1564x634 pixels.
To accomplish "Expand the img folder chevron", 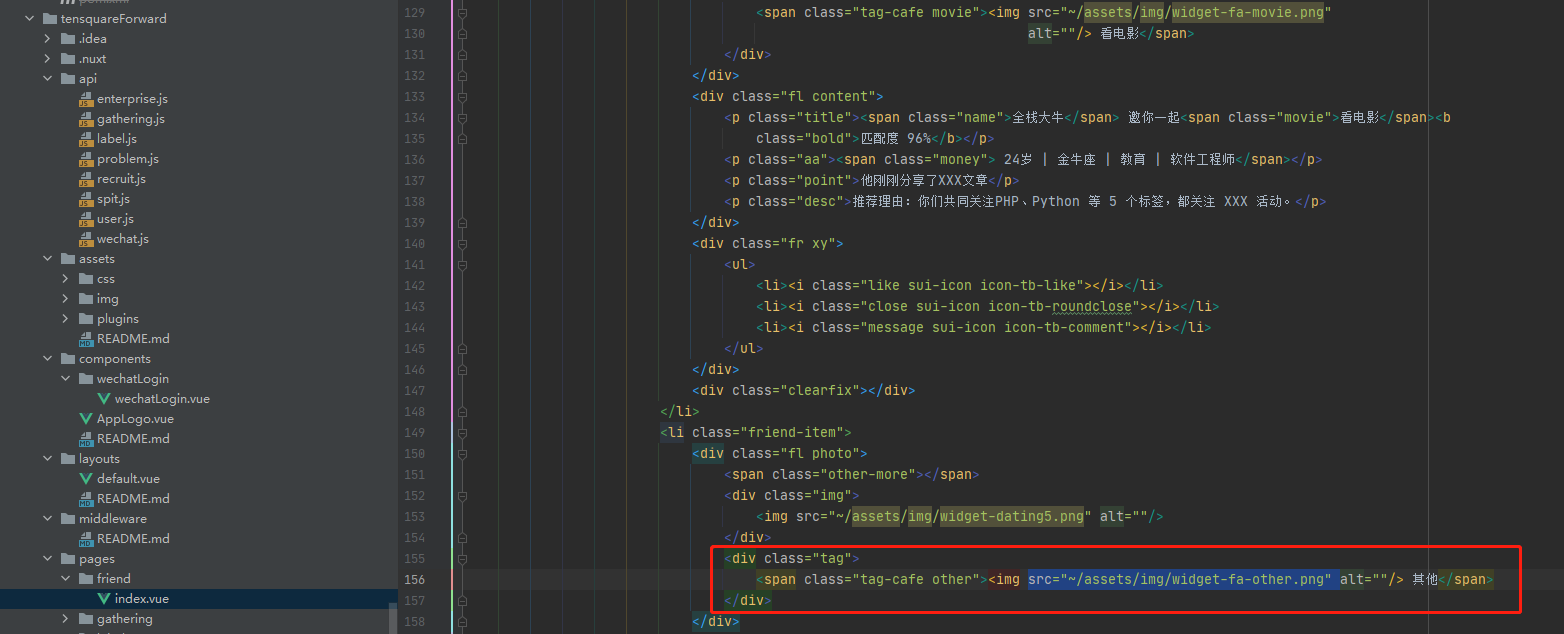I will click(66, 299).
